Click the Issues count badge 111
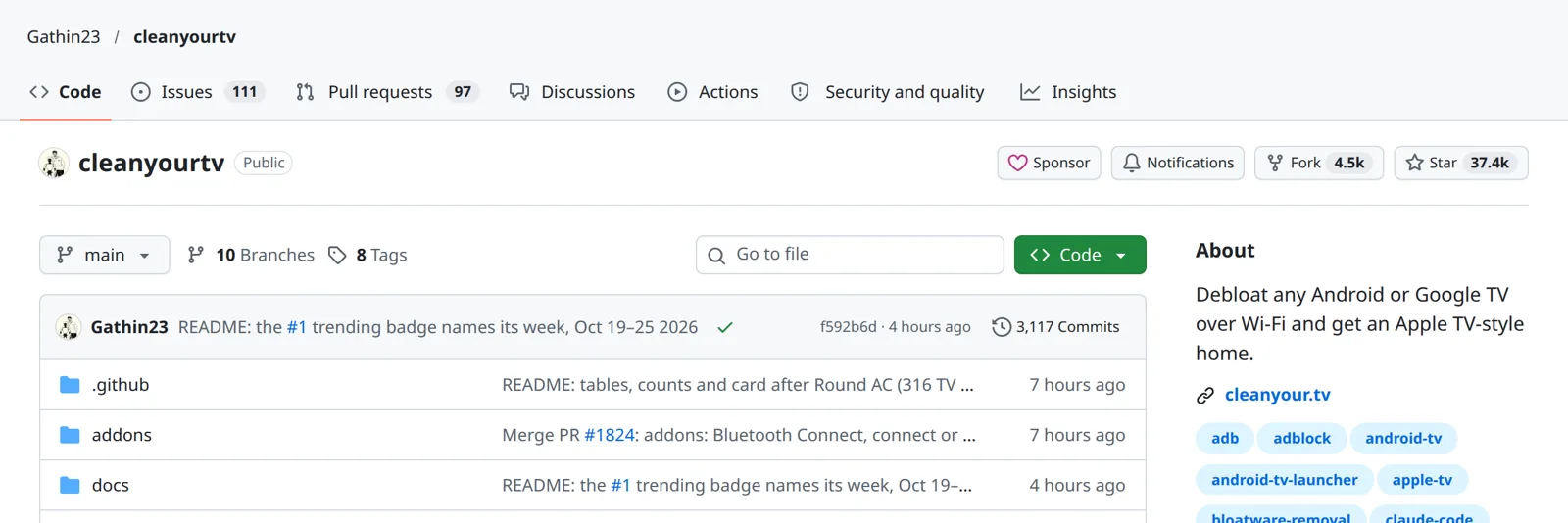The width and height of the screenshot is (1568, 523). [245, 92]
